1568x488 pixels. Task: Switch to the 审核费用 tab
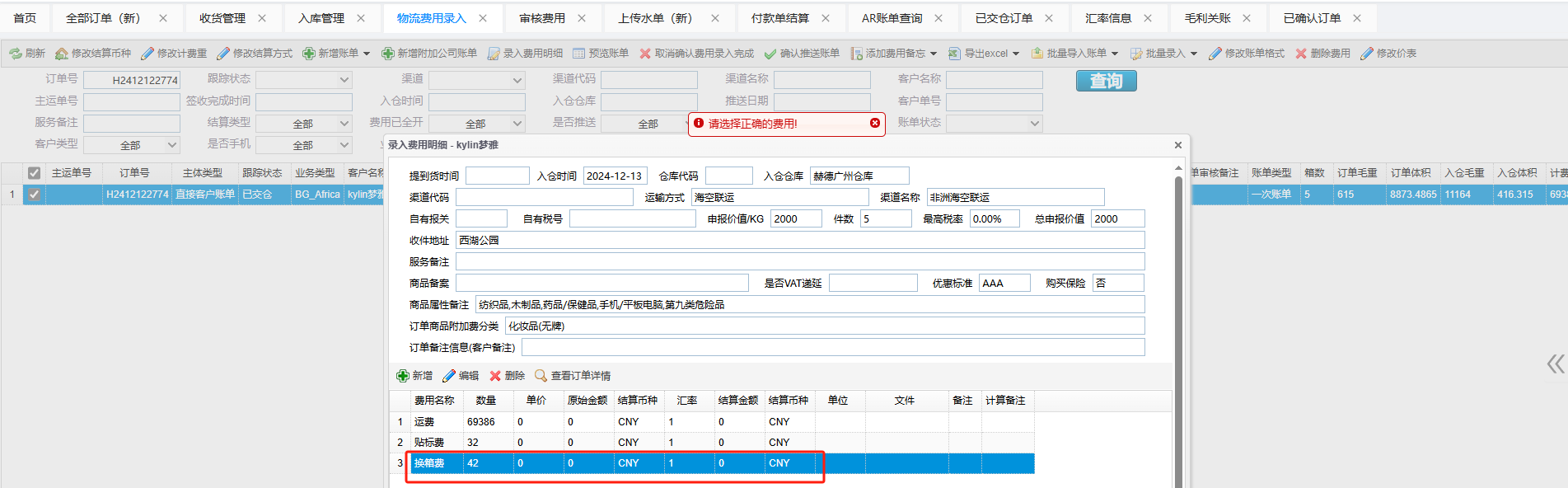(542, 18)
